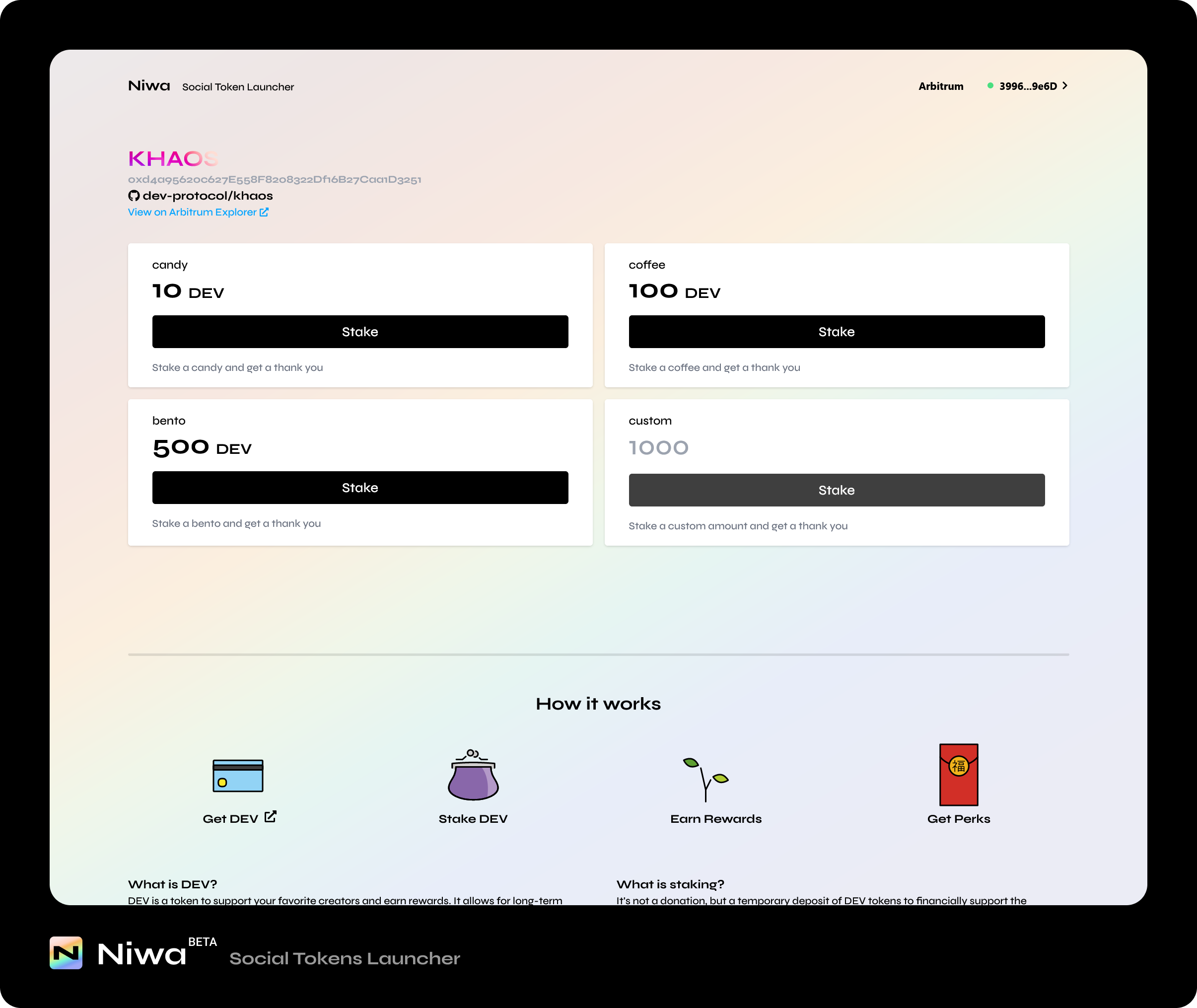Stake 500 DEV for a bento
This screenshot has width=1197, height=1008.
click(360, 488)
